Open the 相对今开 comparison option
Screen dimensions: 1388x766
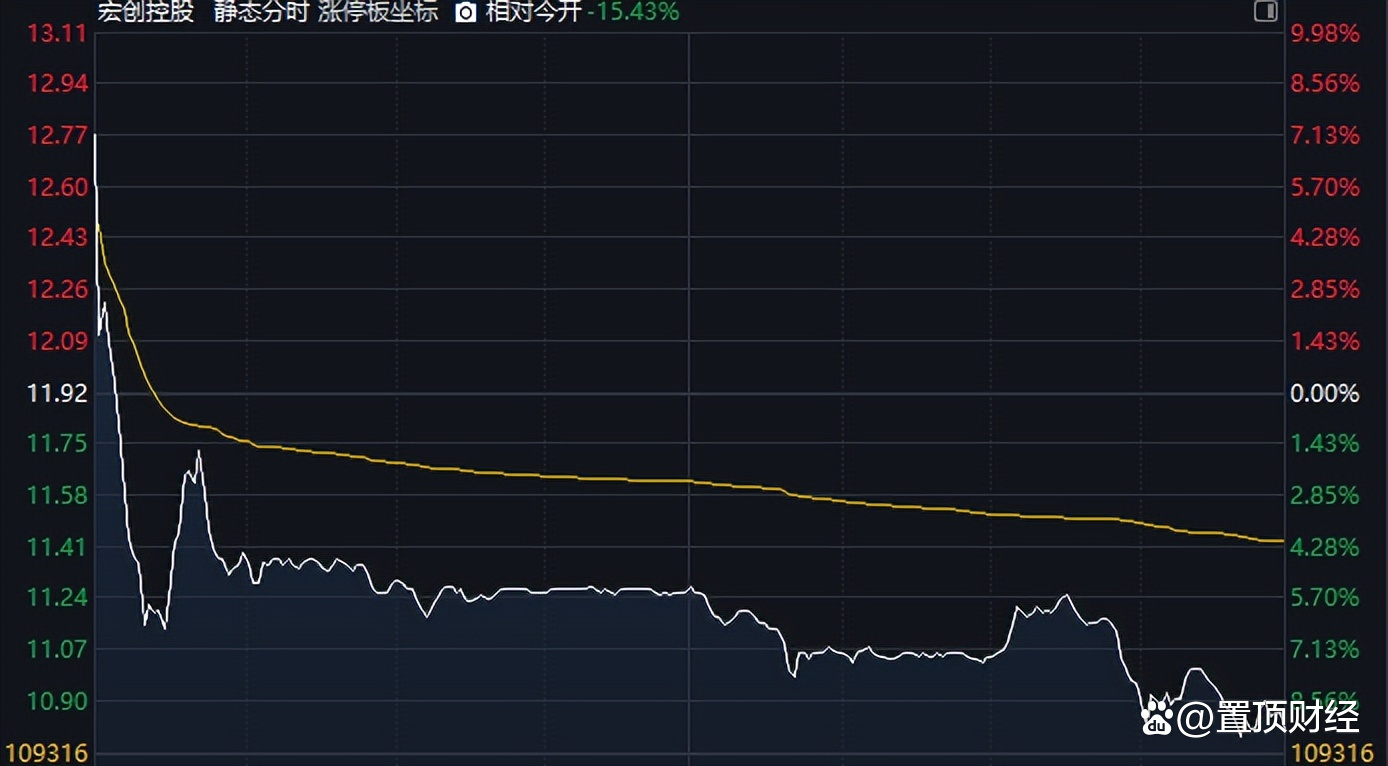(x=533, y=12)
